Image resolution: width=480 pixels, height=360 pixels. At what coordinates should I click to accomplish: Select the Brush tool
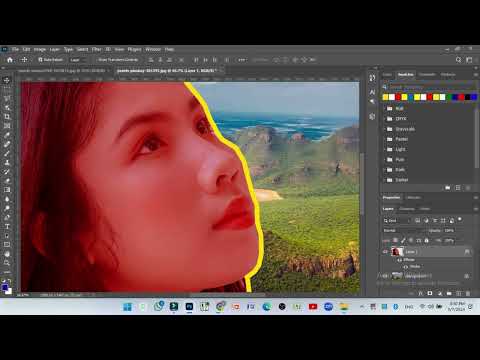tap(7, 153)
